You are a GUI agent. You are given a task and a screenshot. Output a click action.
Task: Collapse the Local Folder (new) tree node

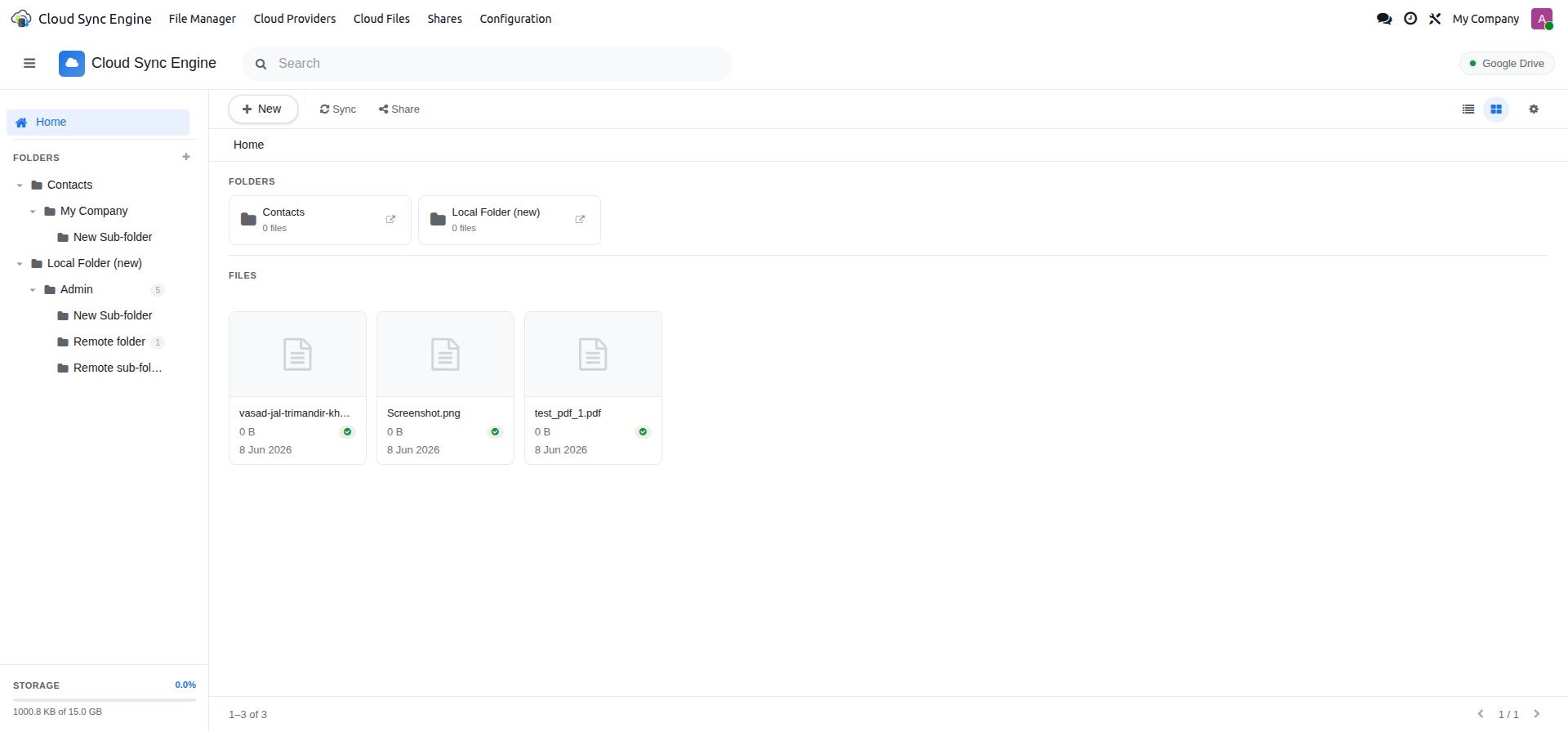(20, 264)
